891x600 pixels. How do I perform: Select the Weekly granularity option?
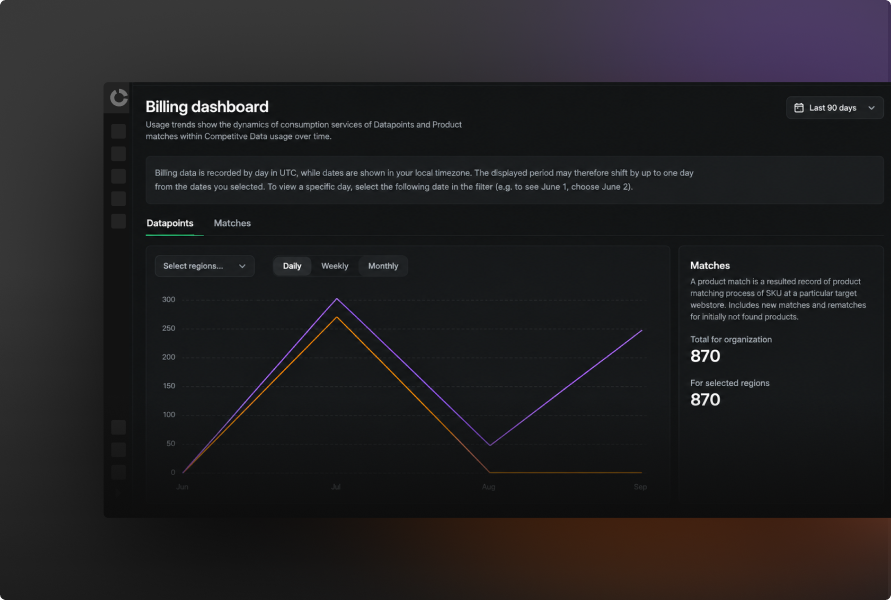(335, 266)
